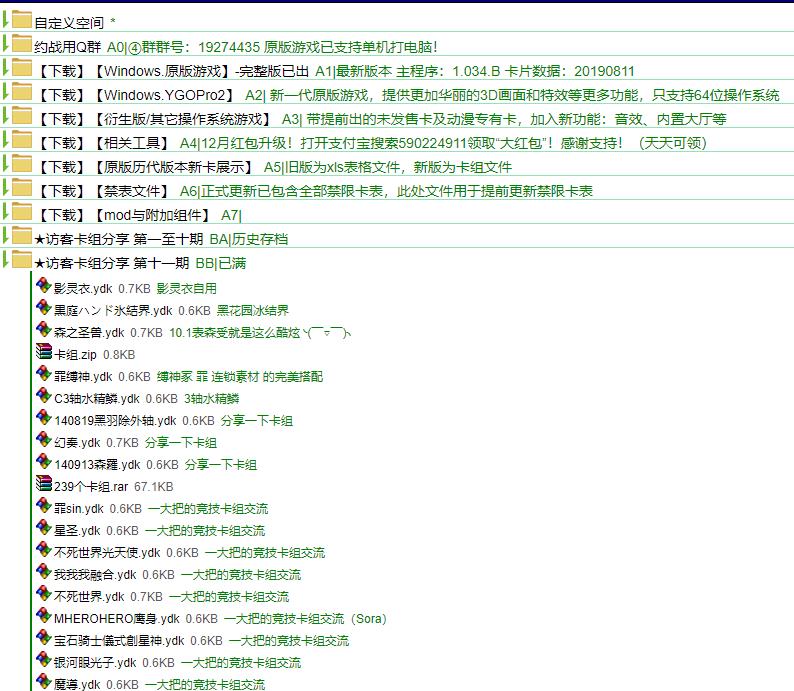Click folder icon for 相关工具 download
Image resolution: width=794 pixels, height=691 pixels.
point(22,139)
